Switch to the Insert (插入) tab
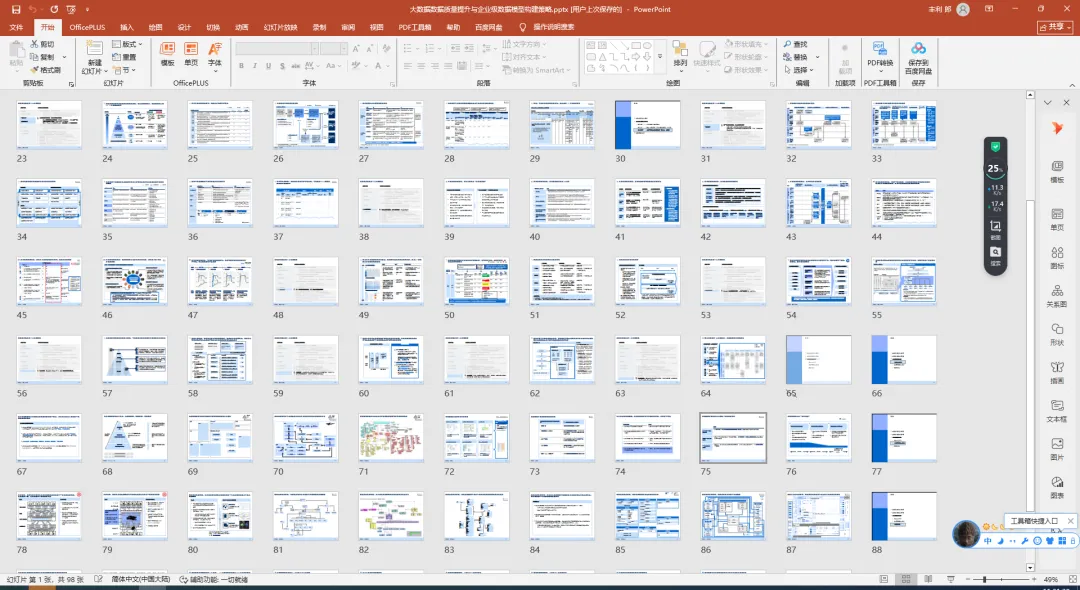The image size is (1080, 590). [x=127, y=28]
